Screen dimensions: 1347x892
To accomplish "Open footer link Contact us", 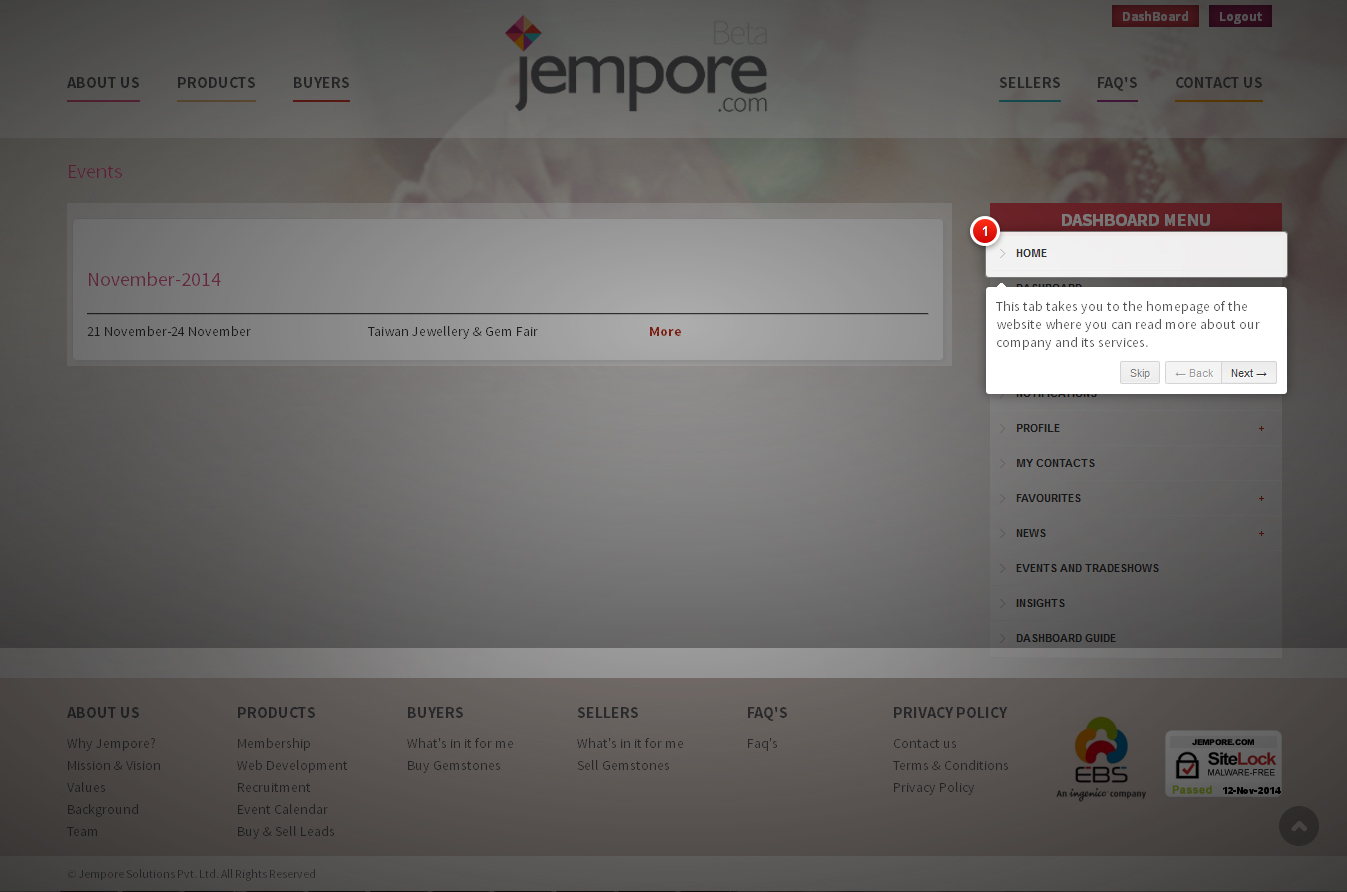I will [925, 744].
